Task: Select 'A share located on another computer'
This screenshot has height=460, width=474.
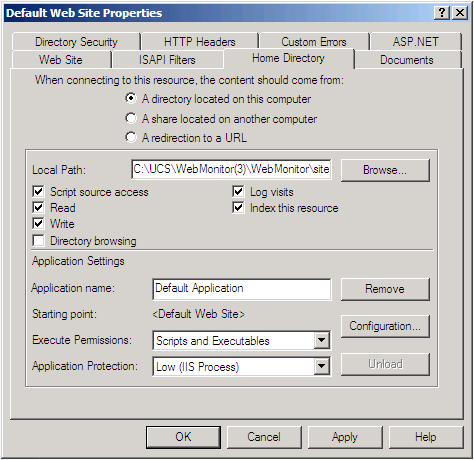Action: 131,118
